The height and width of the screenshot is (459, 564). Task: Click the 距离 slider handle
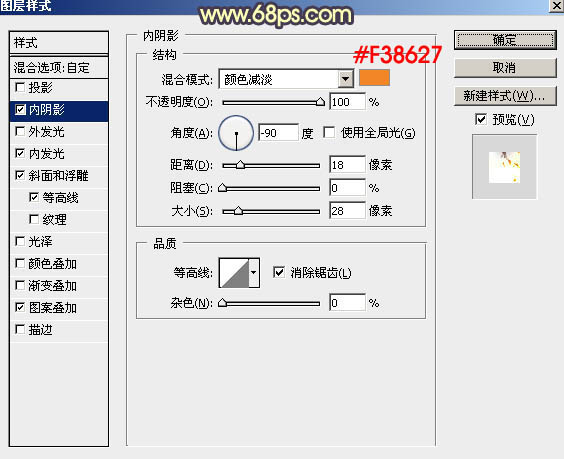pos(240,165)
